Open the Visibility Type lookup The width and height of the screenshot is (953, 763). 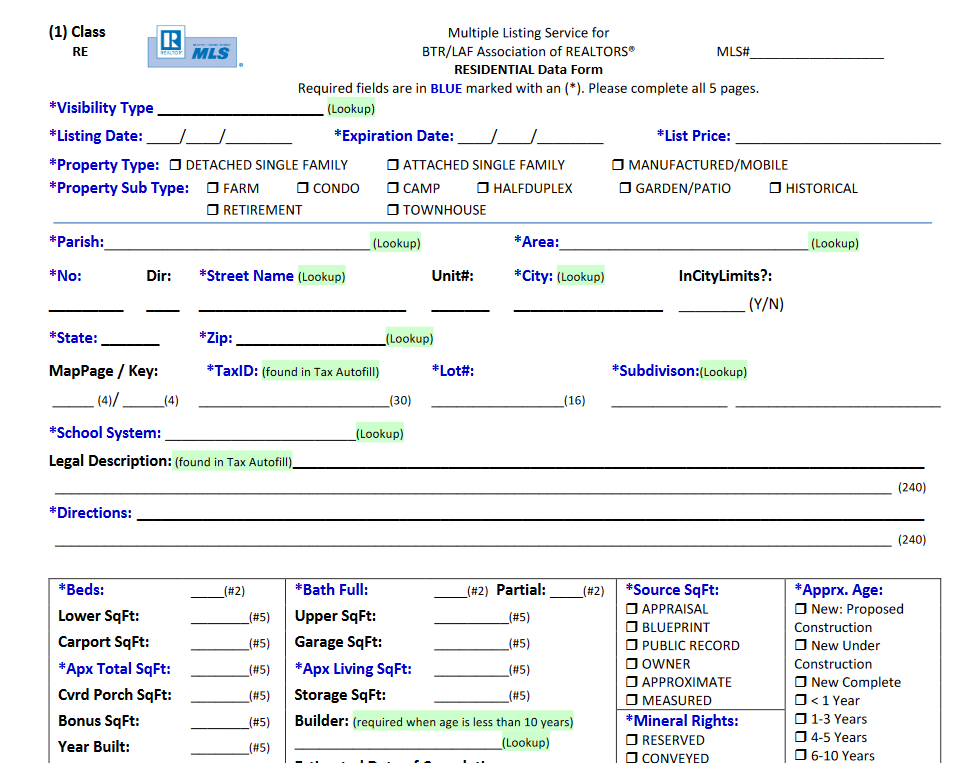click(351, 108)
